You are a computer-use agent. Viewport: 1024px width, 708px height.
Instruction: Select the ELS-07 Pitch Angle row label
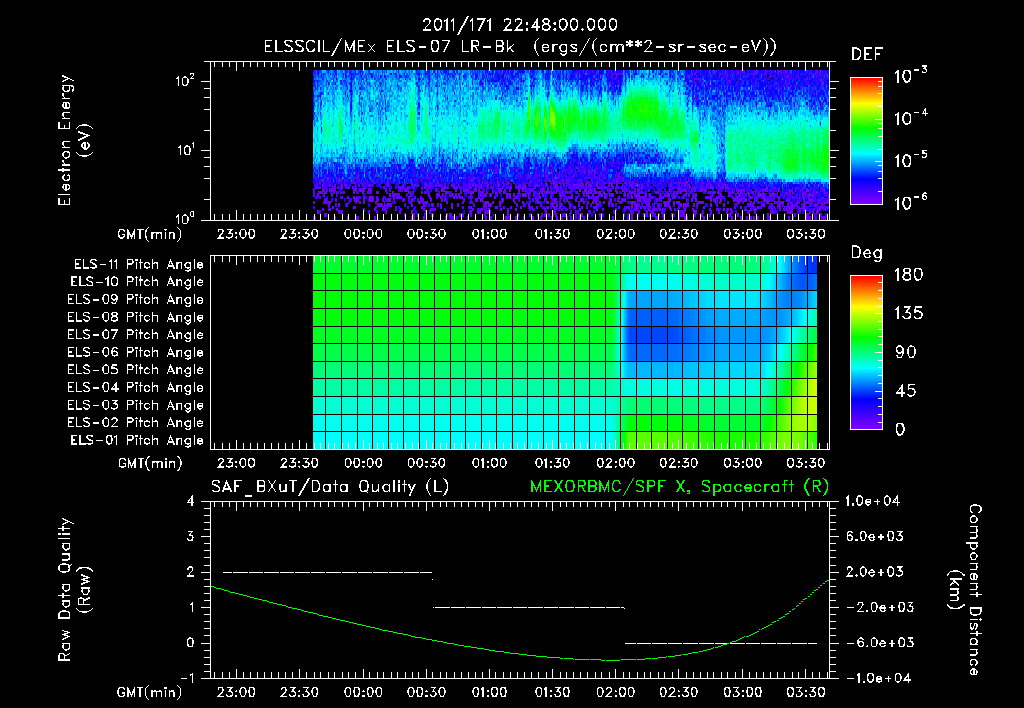135,334
